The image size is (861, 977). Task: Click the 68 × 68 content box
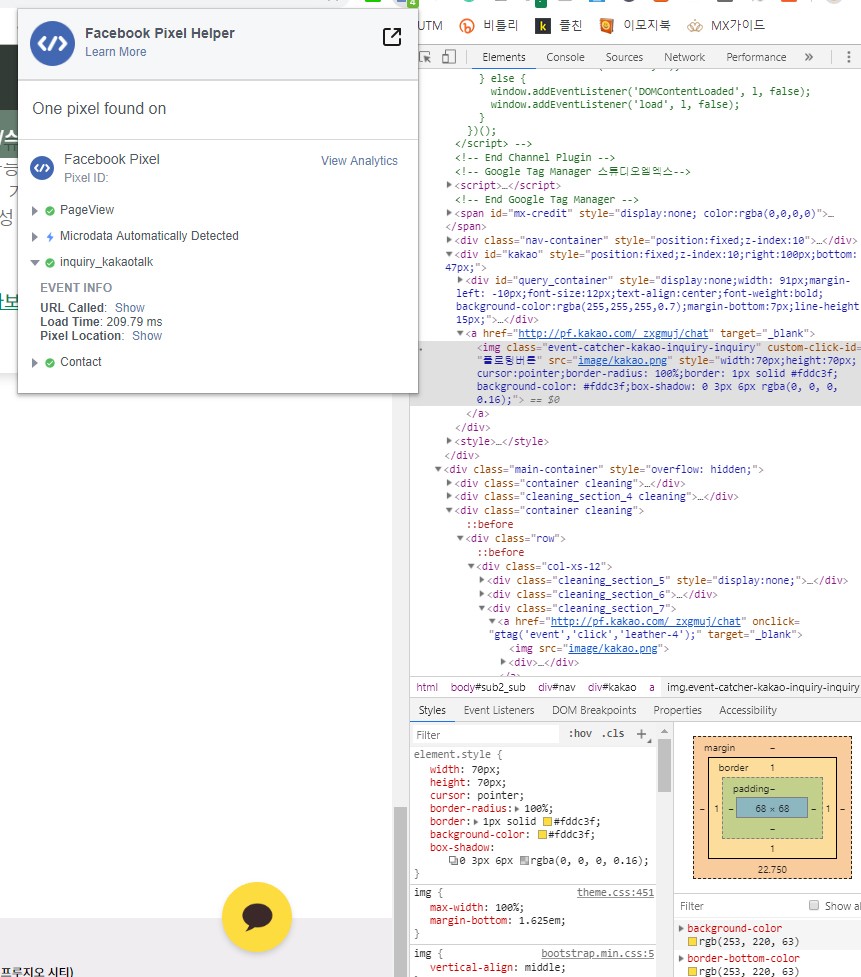(772, 808)
